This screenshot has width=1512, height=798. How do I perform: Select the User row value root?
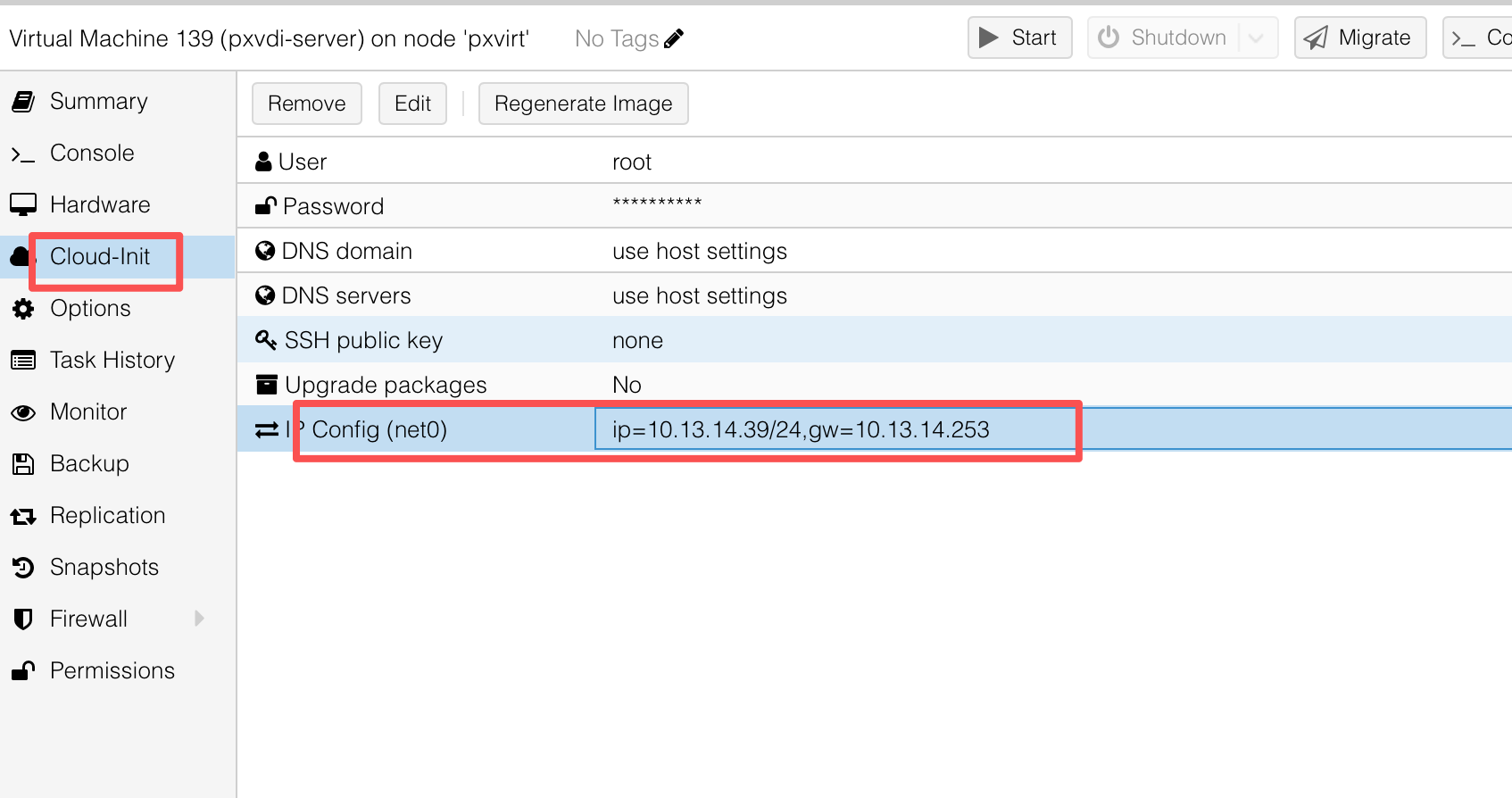(x=632, y=162)
